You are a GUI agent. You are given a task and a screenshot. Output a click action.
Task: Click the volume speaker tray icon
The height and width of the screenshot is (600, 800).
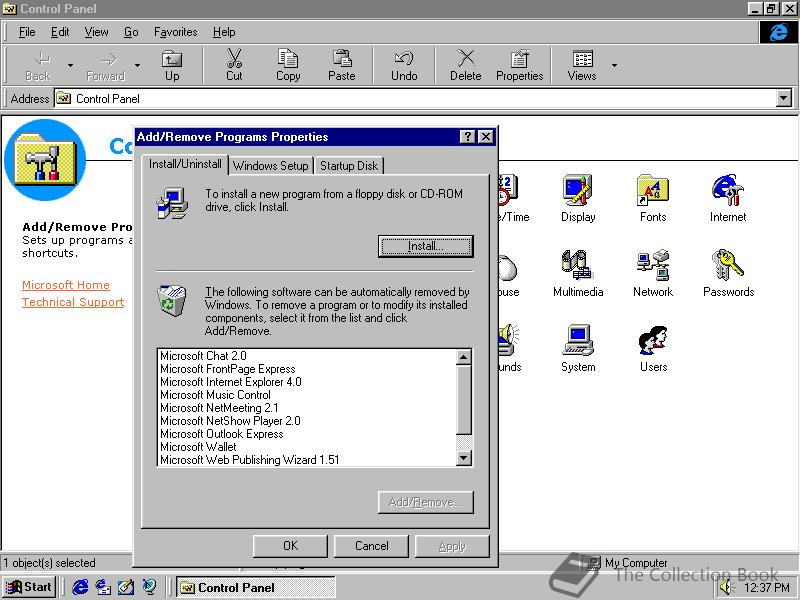tap(725, 588)
